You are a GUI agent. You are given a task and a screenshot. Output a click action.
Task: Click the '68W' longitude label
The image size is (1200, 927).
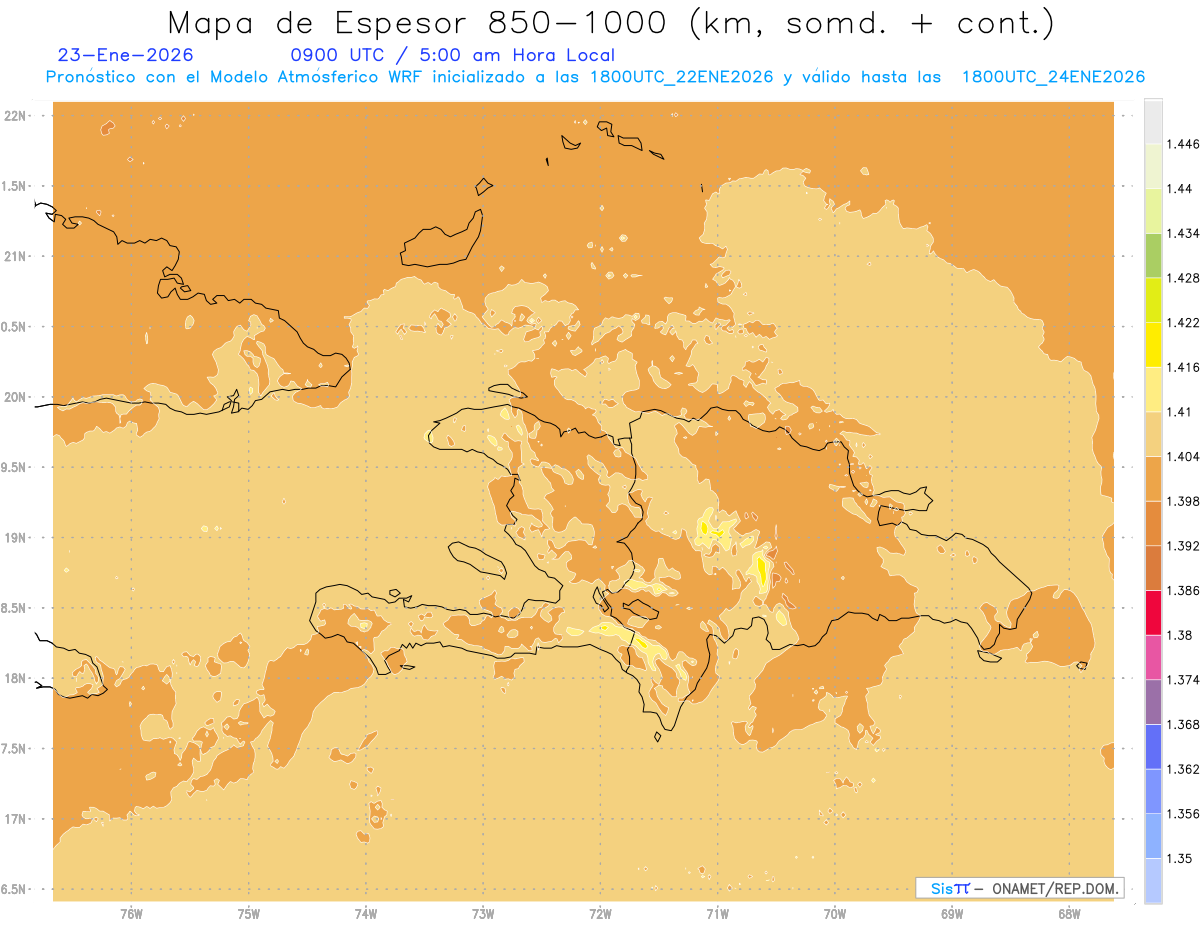pyautogui.click(x=1069, y=914)
